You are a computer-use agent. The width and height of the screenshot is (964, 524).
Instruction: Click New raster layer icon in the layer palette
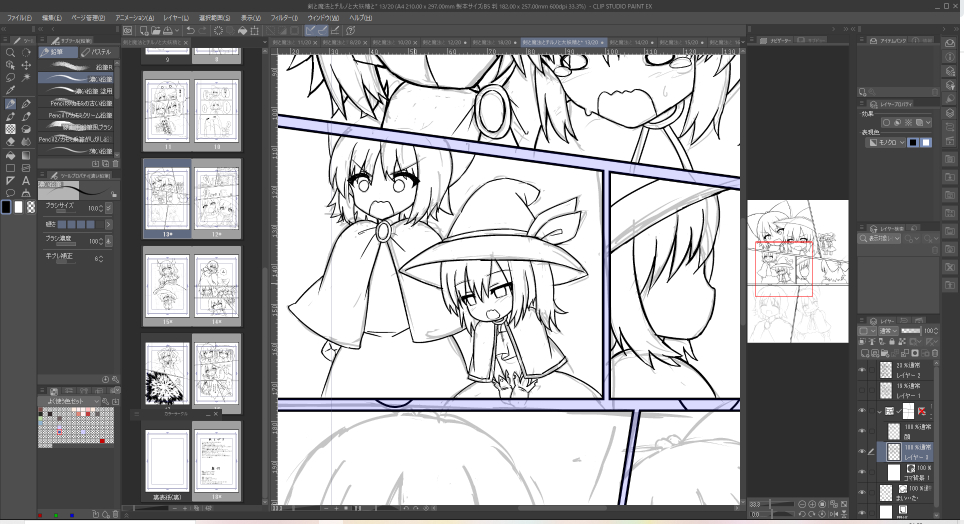click(x=866, y=353)
